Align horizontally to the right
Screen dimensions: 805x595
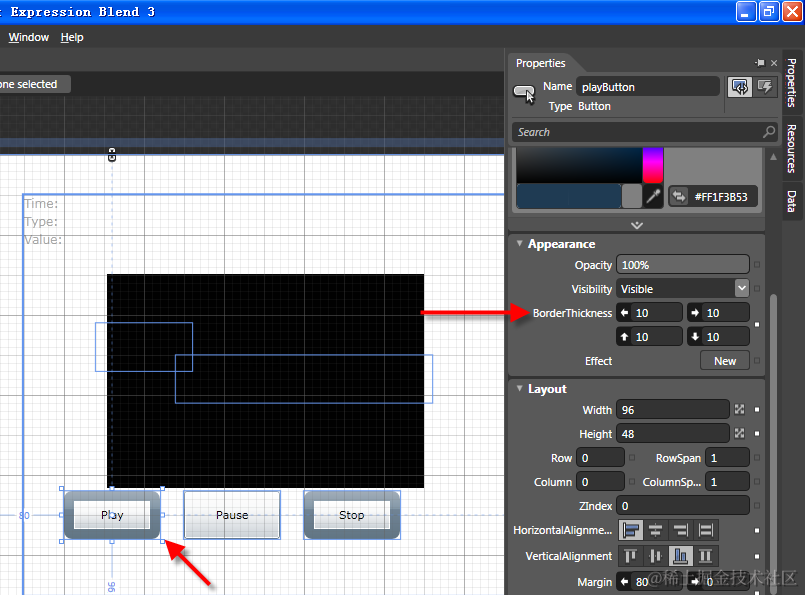[681, 530]
